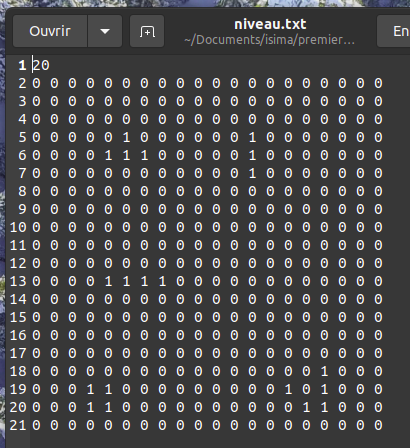Click the ~/Documents/isima/premier file path subtitle
This screenshot has height=448, width=410.
point(269,40)
